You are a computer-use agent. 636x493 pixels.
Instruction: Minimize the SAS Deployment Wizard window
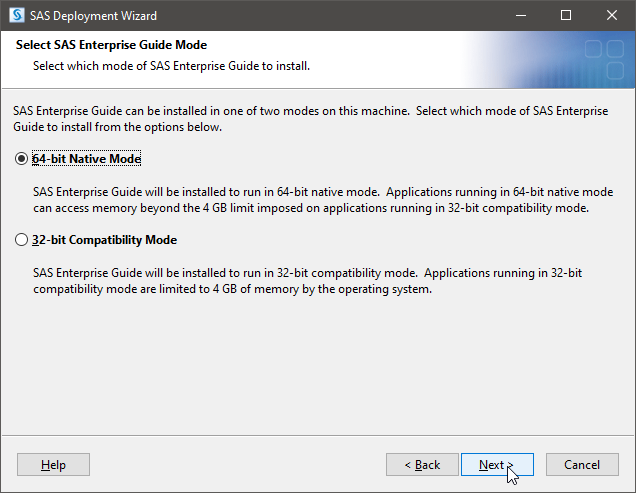521,15
